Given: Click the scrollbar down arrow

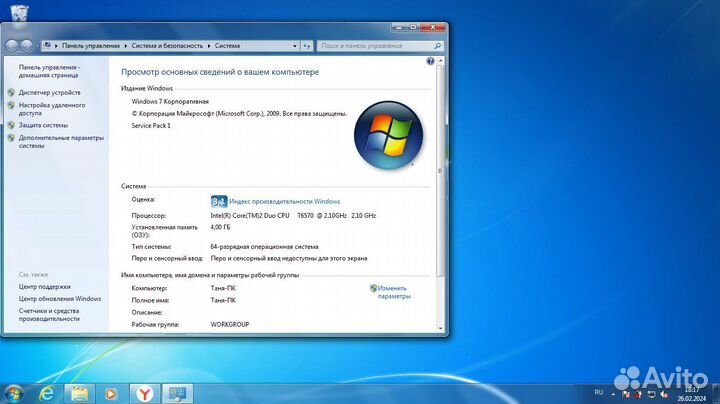Looking at the screenshot, I should click(440, 328).
